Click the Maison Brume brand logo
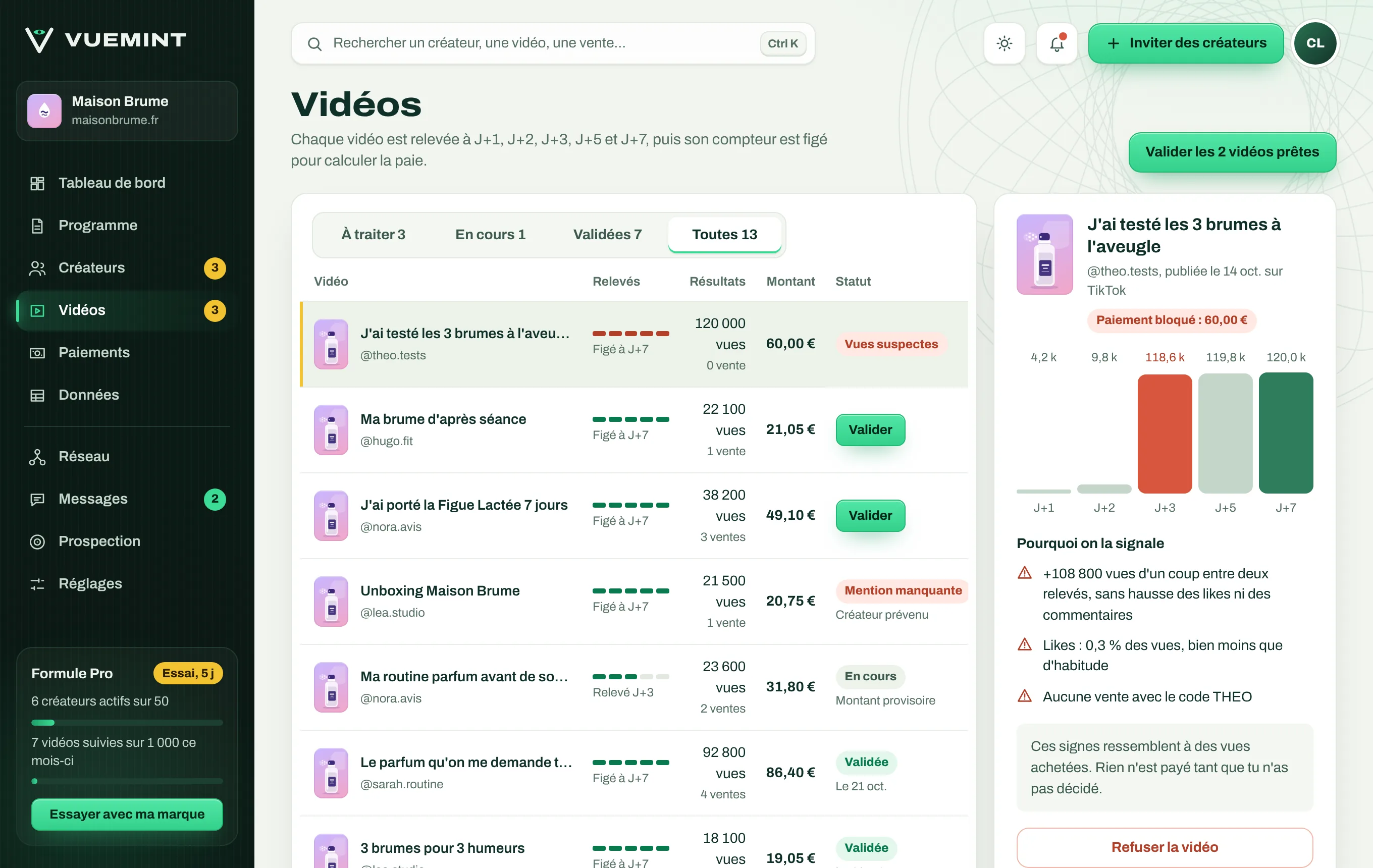1373x868 pixels. (44, 111)
